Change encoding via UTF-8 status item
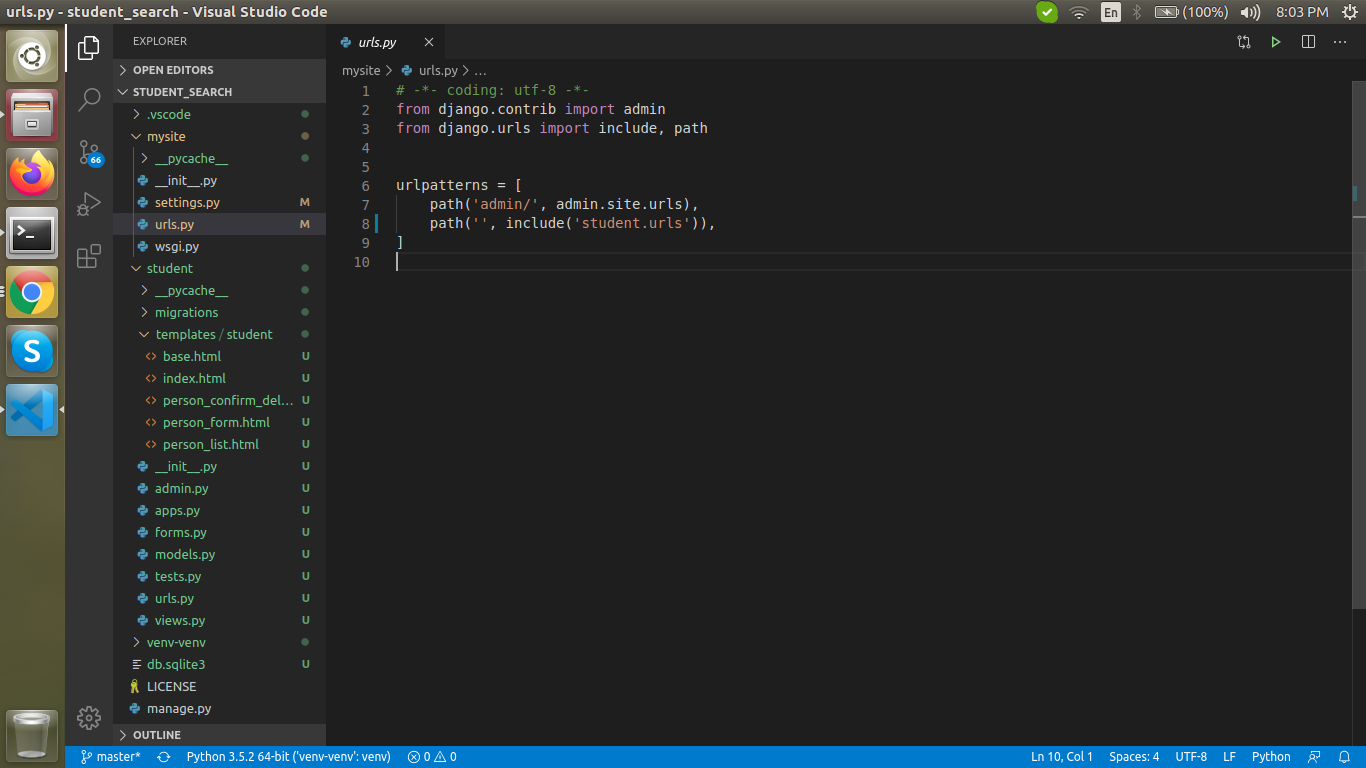 point(1191,757)
